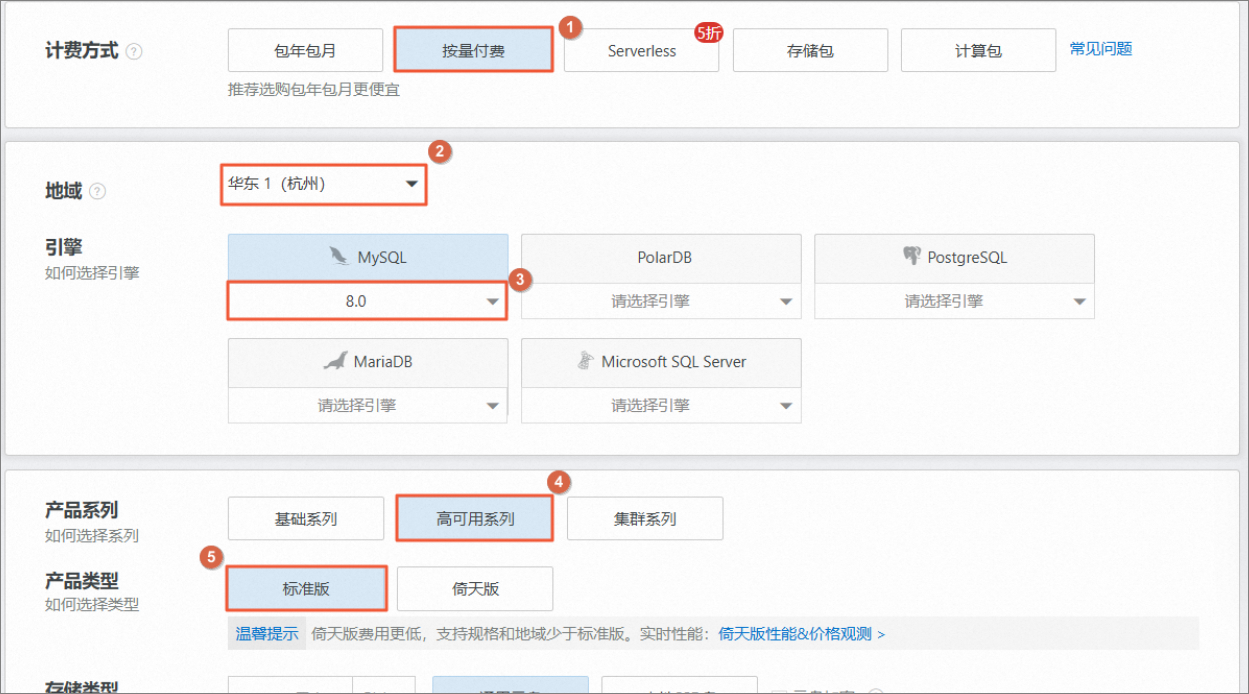This screenshot has width=1249, height=694.
Task: Select the 倚天版 Yitian product type
Action: (475, 589)
